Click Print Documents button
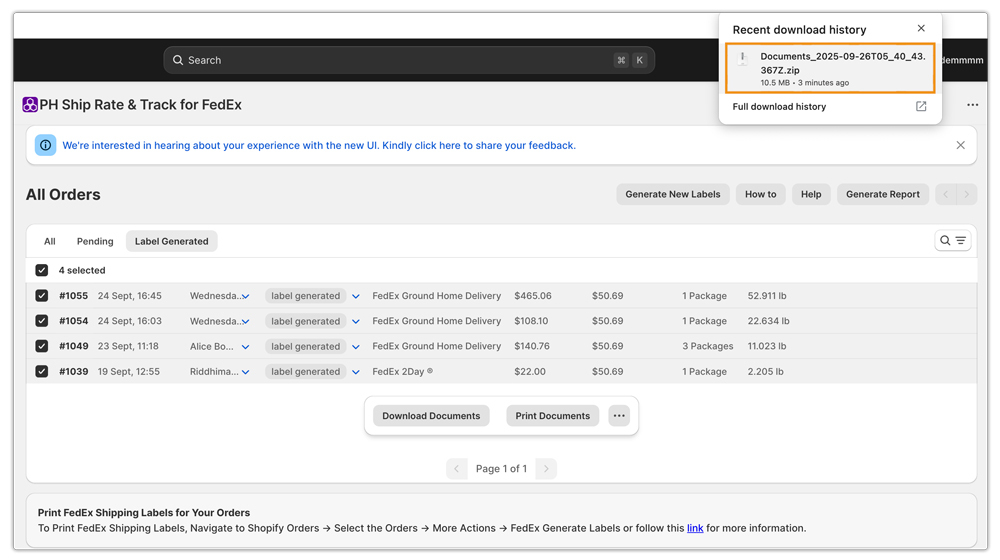 [x=552, y=416]
